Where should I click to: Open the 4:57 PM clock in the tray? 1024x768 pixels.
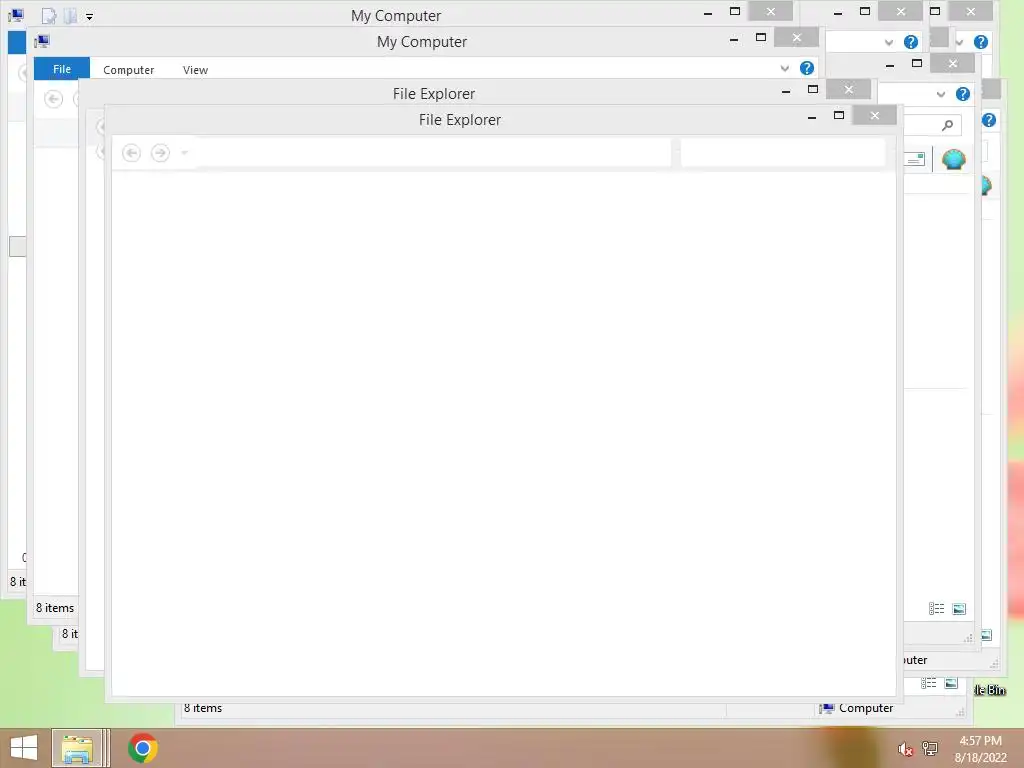coord(980,741)
